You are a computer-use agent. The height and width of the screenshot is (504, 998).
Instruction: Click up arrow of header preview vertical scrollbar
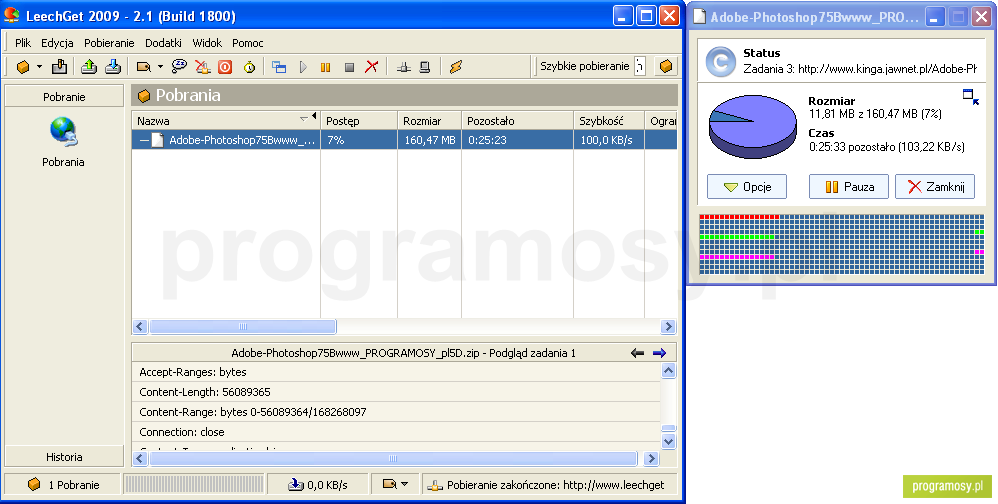[668, 370]
